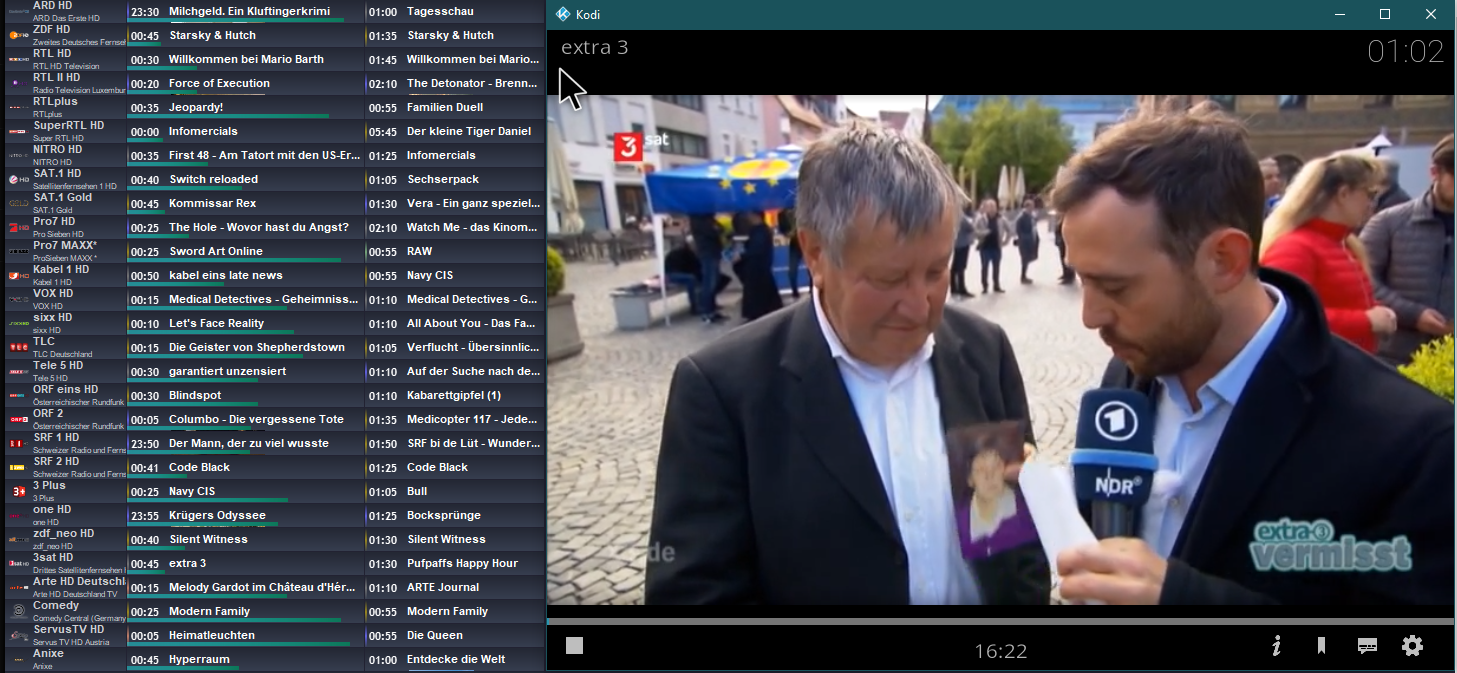Open show Blindspot
This screenshot has width=1457, height=673.
click(195, 395)
